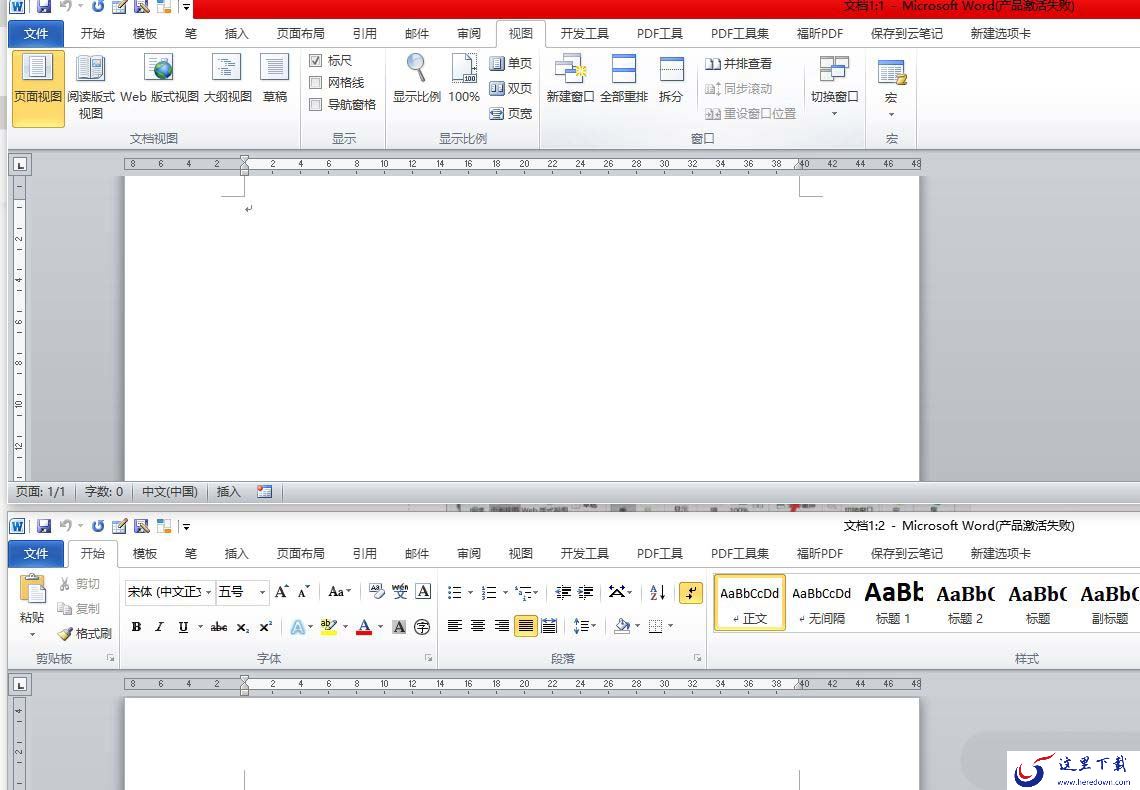
Task: Click Grow Font icon
Action: click(281, 592)
